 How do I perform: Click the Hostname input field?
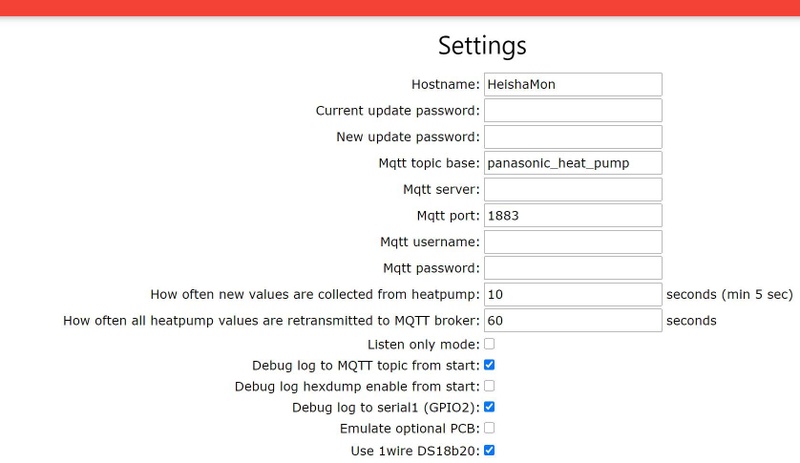pyautogui.click(x=573, y=84)
